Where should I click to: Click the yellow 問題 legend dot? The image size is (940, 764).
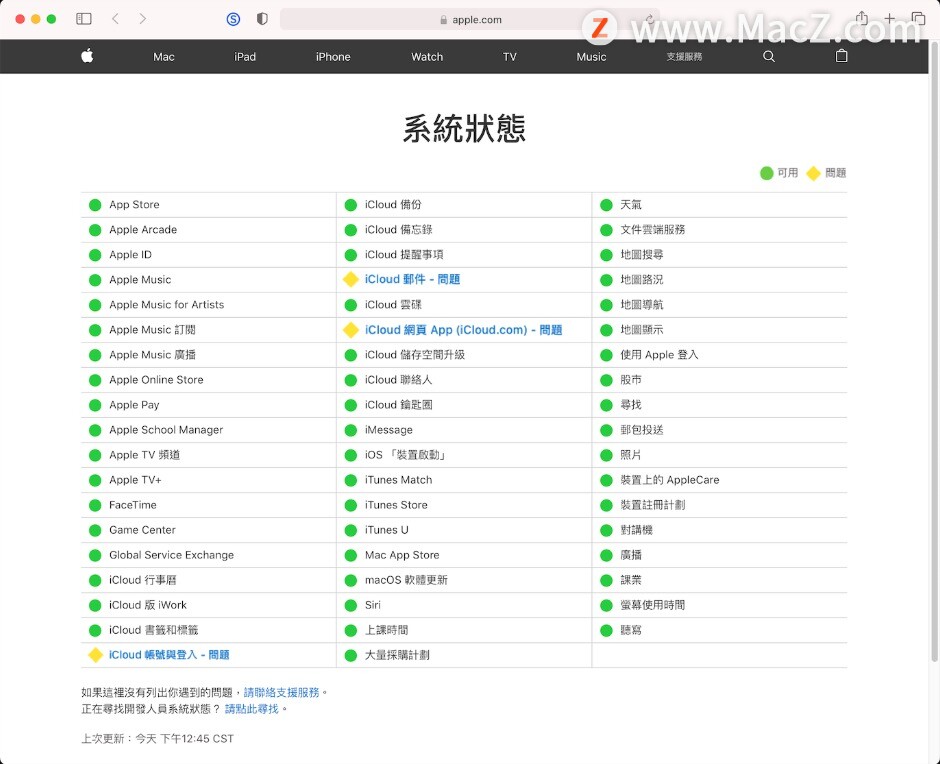click(x=815, y=172)
